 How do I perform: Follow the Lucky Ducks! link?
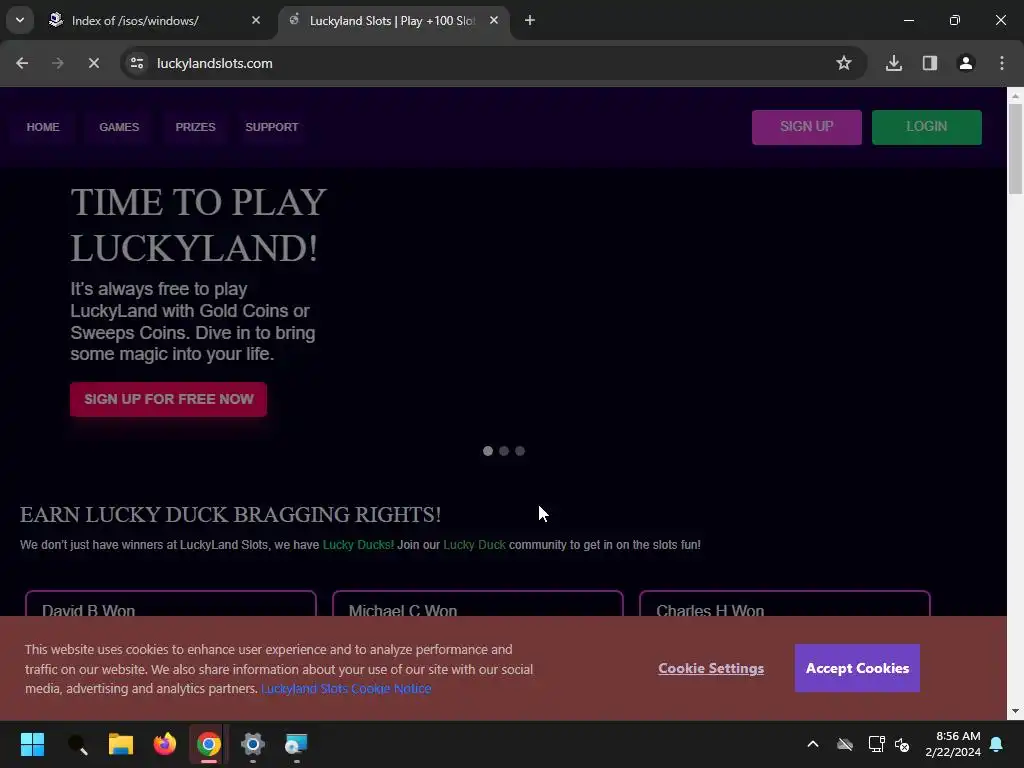(x=358, y=545)
